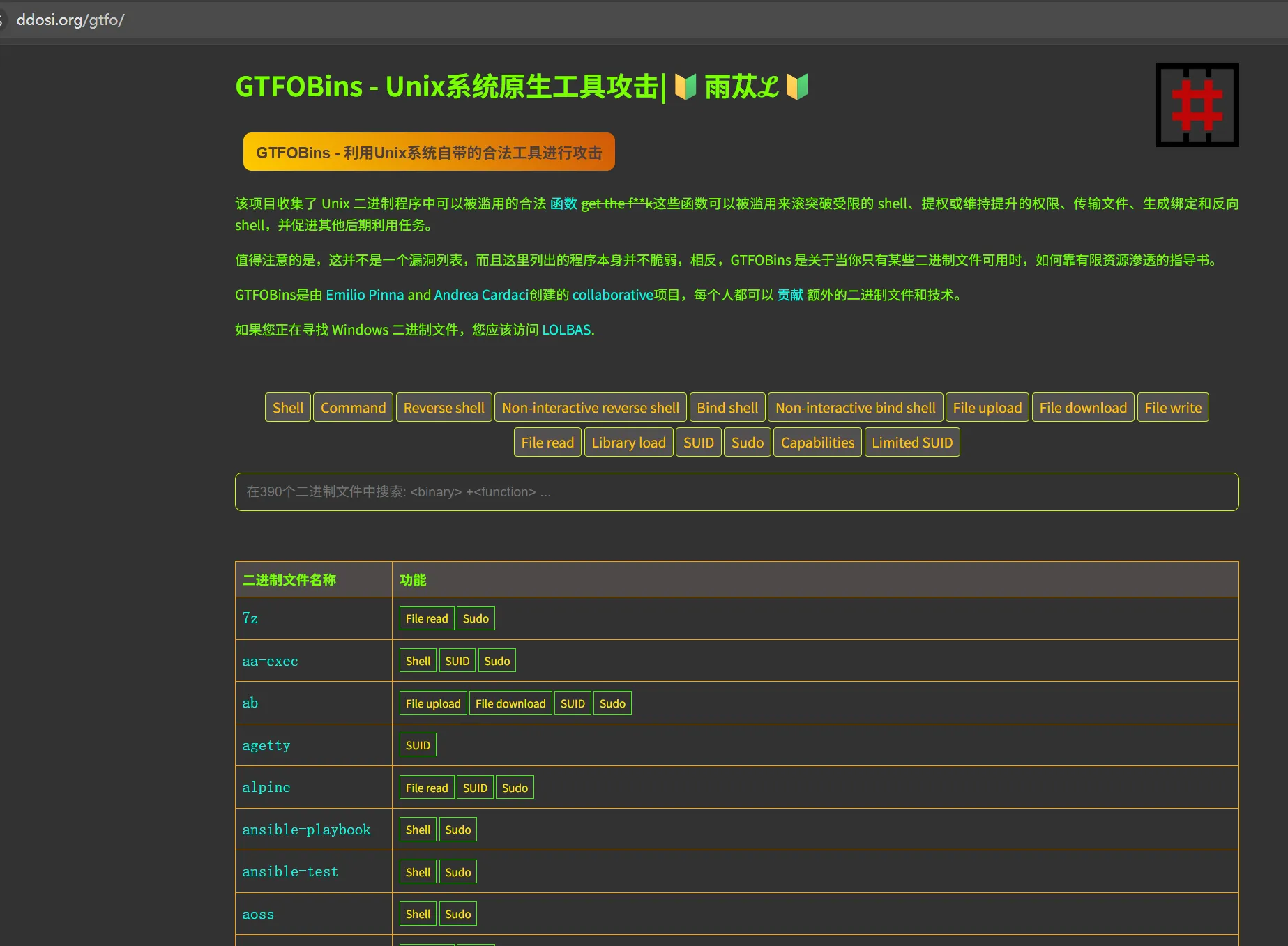
Task: Open the Andrea Cardaci link
Action: pyautogui.click(x=481, y=295)
